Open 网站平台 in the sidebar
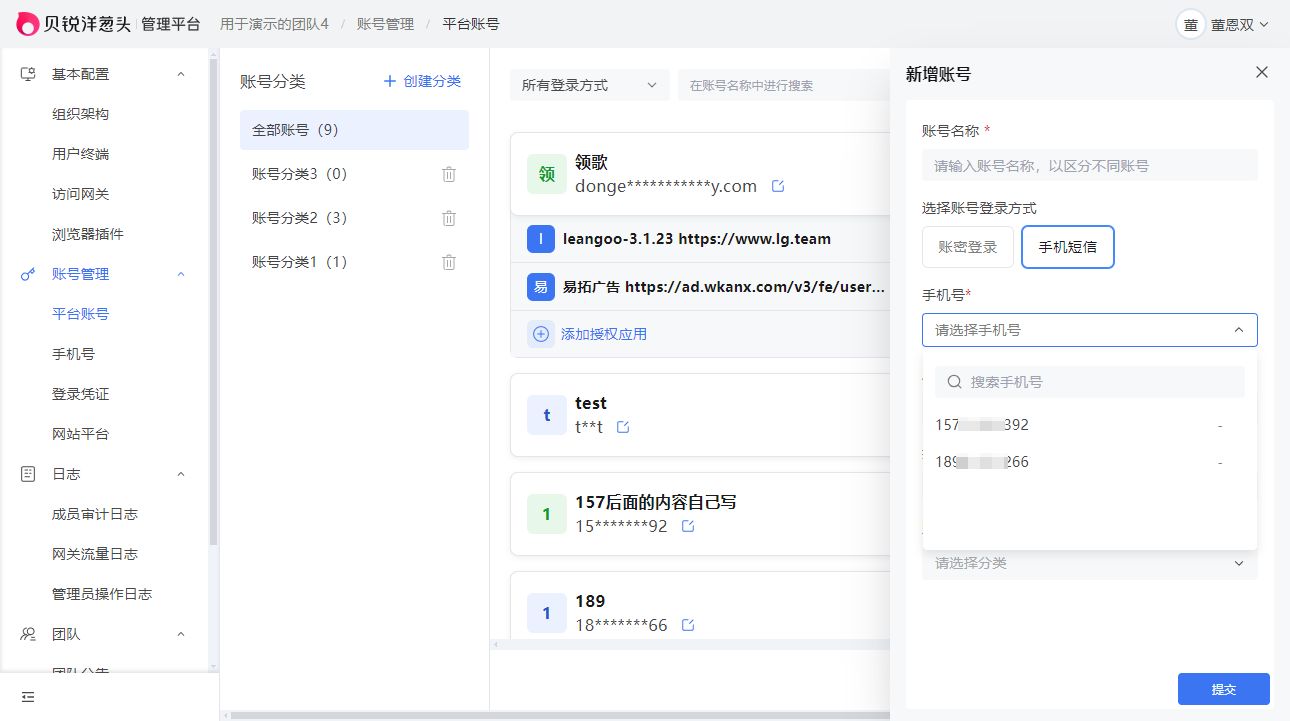This screenshot has width=1290, height=721. coord(80,434)
